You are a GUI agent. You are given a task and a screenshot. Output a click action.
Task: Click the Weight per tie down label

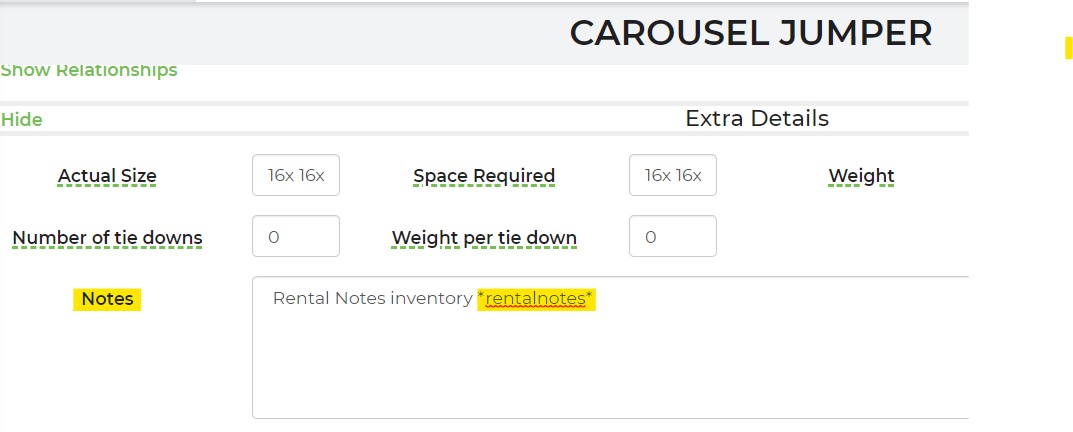pyautogui.click(x=484, y=238)
